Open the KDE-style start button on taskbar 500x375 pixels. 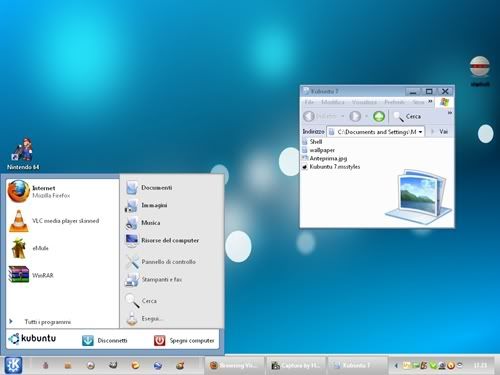point(13,365)
